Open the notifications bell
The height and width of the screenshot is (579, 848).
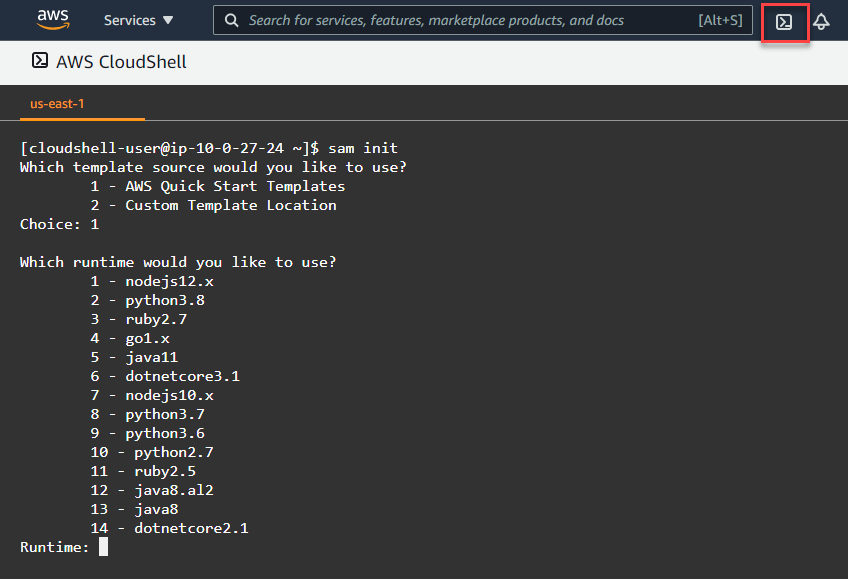coord(821,20)
